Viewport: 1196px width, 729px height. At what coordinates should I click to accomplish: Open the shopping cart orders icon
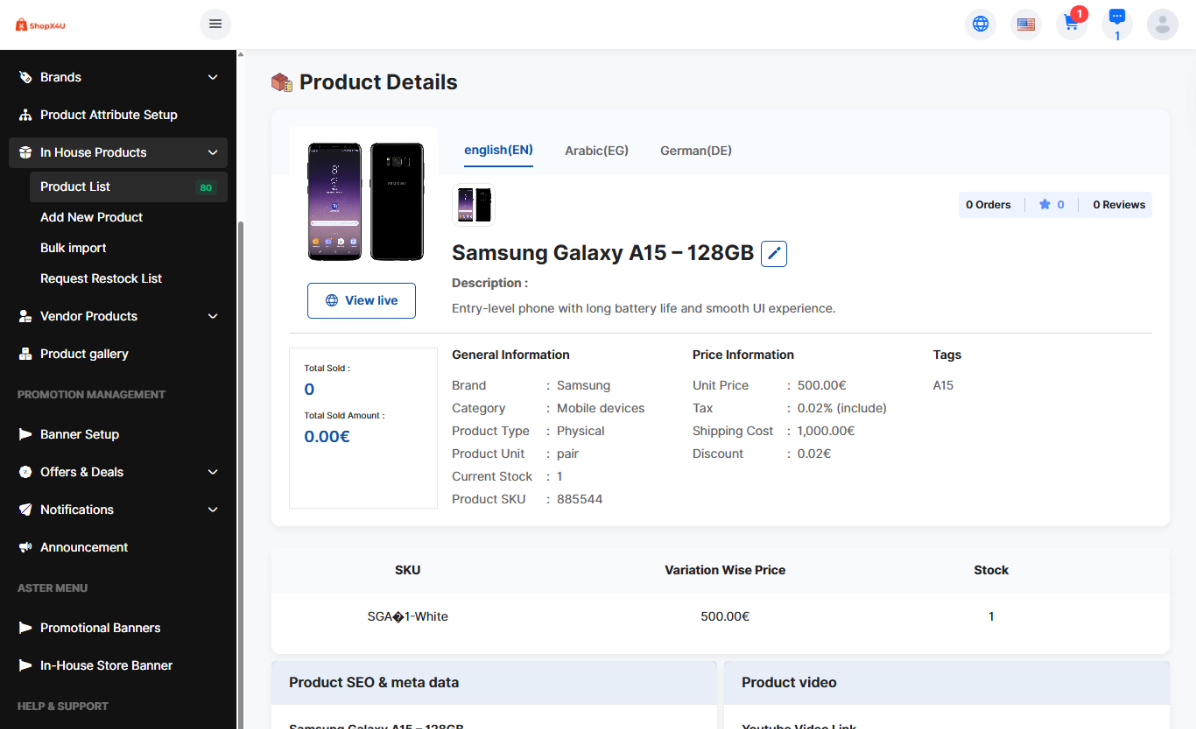pos(1071,24)
